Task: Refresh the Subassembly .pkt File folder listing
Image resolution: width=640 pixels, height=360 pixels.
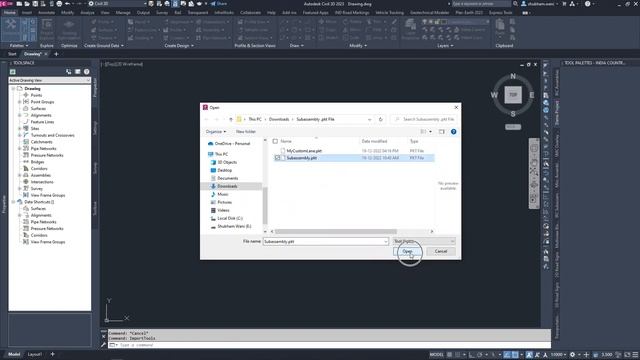Action: [380, 119]
